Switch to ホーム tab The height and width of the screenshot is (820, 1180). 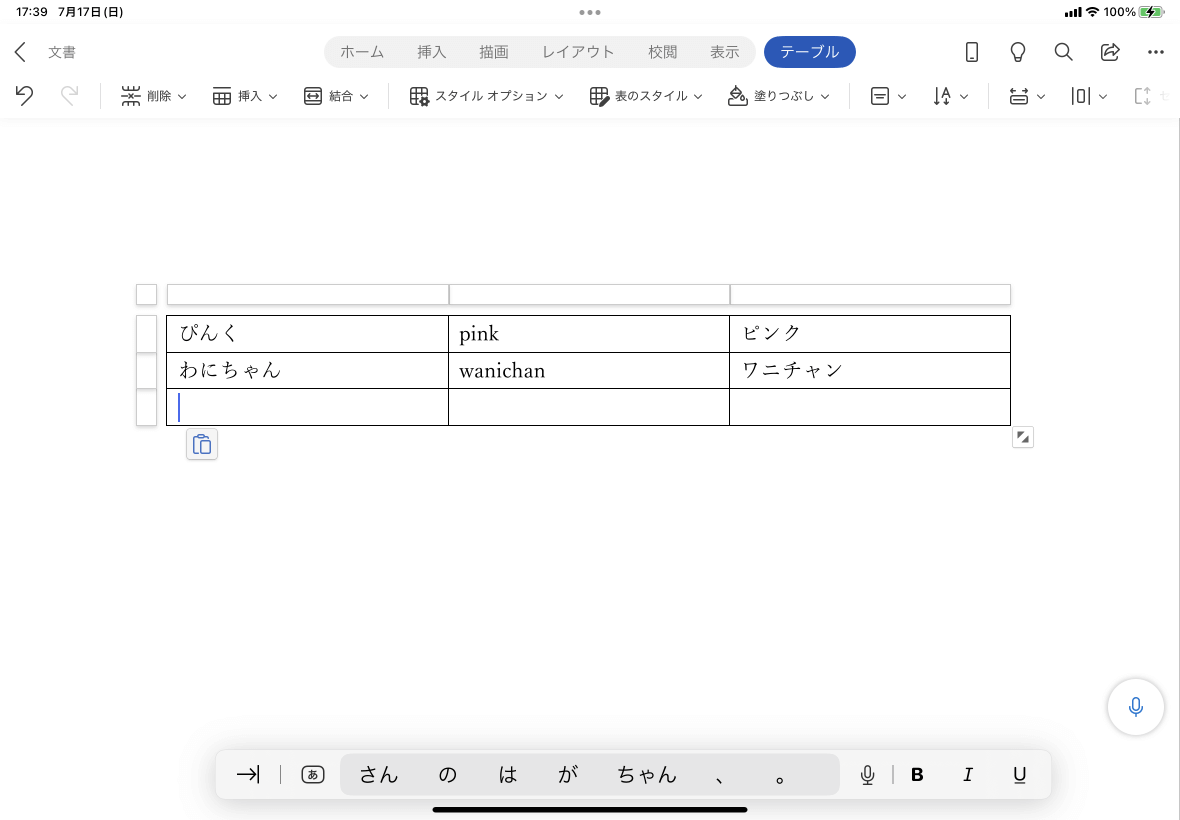pos(362,52)
